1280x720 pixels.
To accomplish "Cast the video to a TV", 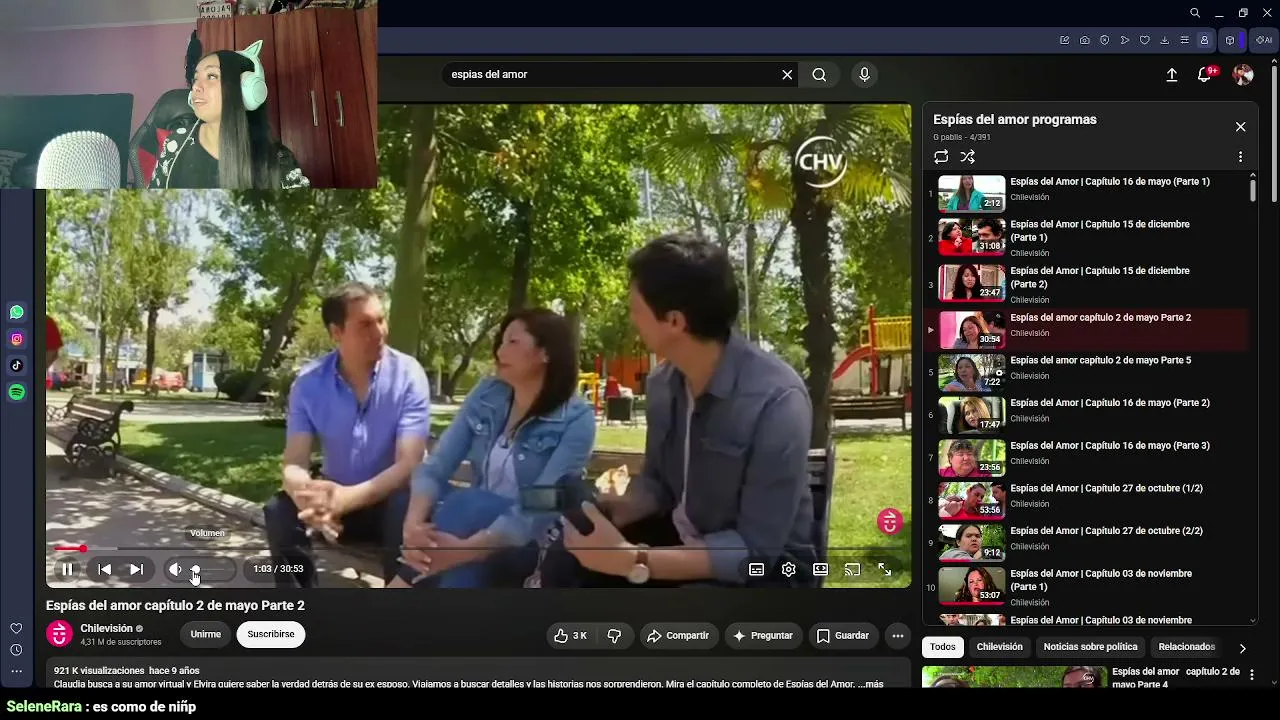I will coord(852,569).
